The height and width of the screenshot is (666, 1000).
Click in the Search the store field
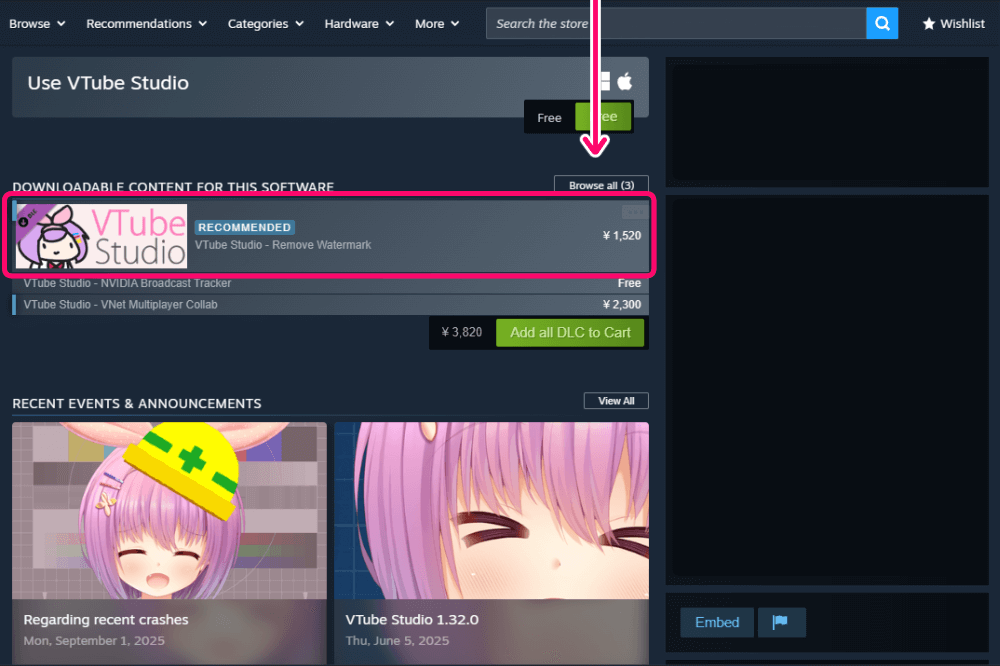click(x=676, y=23)
